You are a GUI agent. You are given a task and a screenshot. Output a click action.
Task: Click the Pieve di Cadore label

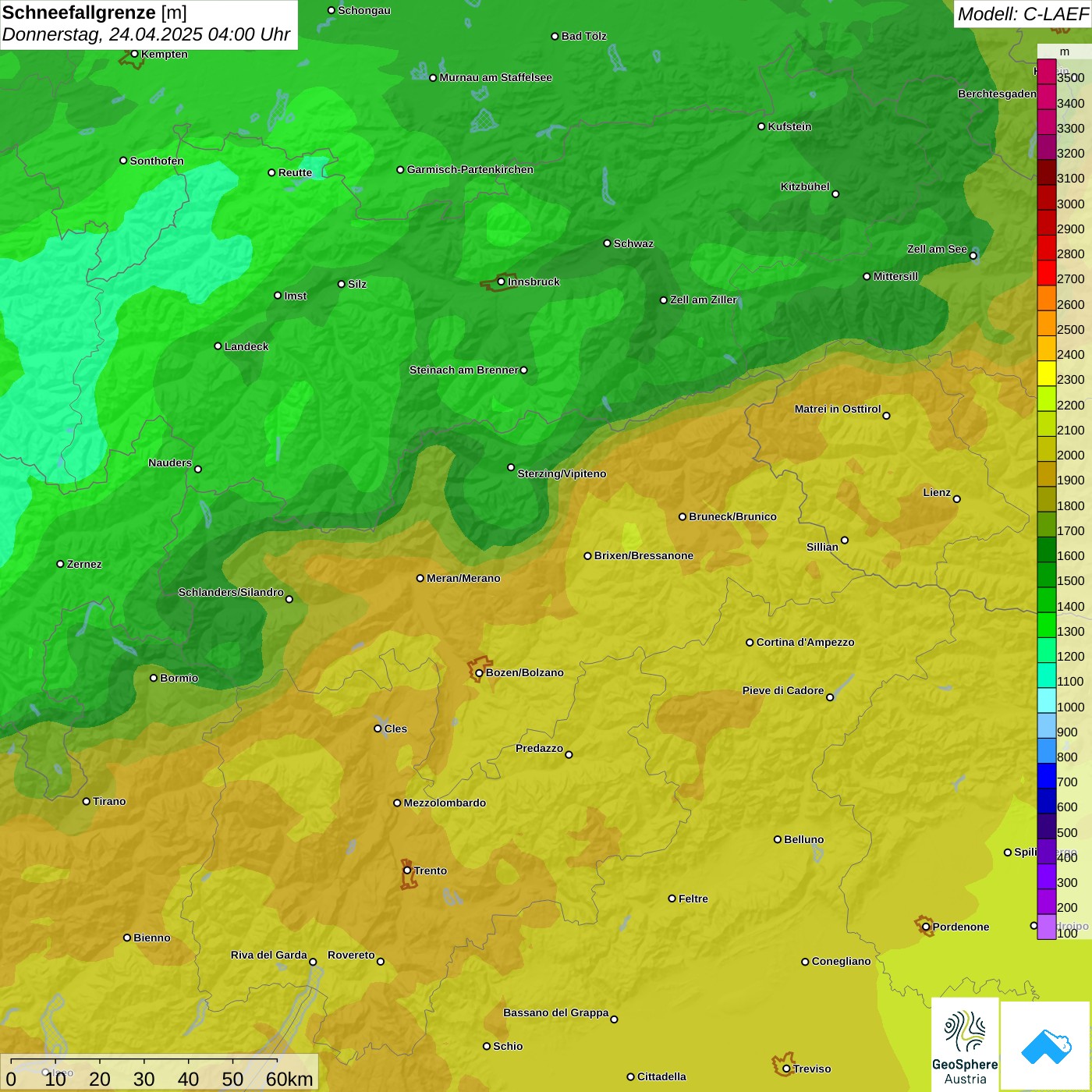click(x=782, y=691)
